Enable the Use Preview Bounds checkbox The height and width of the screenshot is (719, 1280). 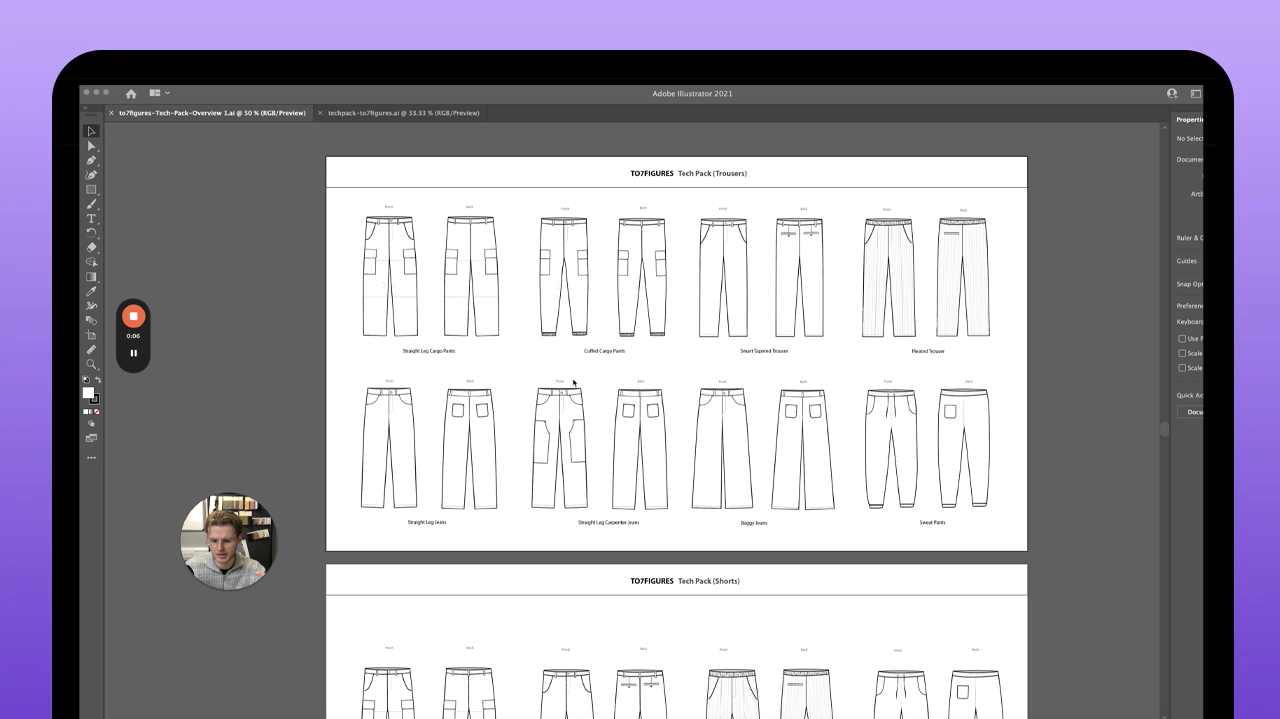coord(1182,339)
